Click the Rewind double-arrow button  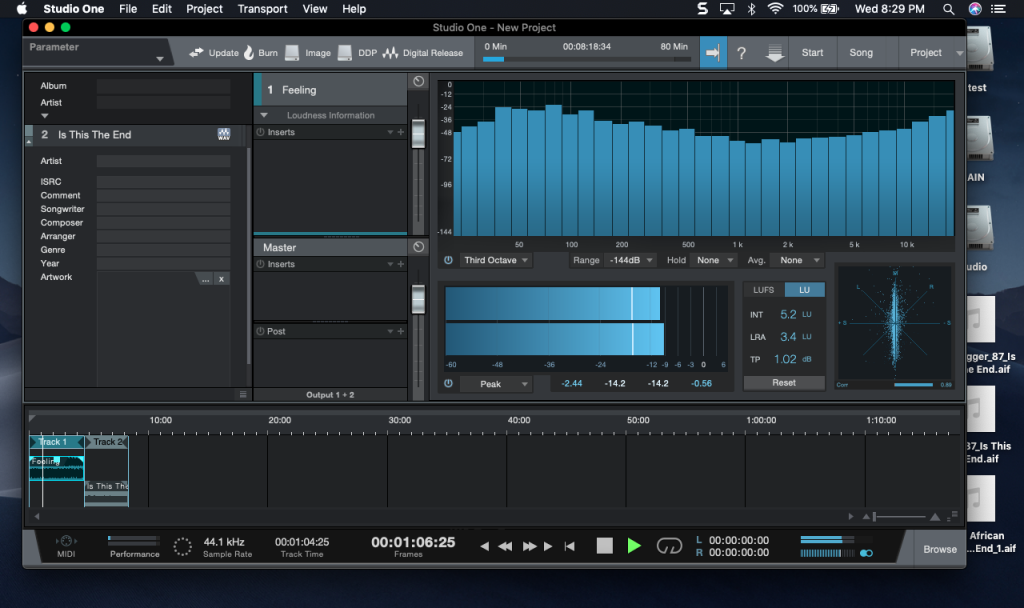click(x=505, y=546)
